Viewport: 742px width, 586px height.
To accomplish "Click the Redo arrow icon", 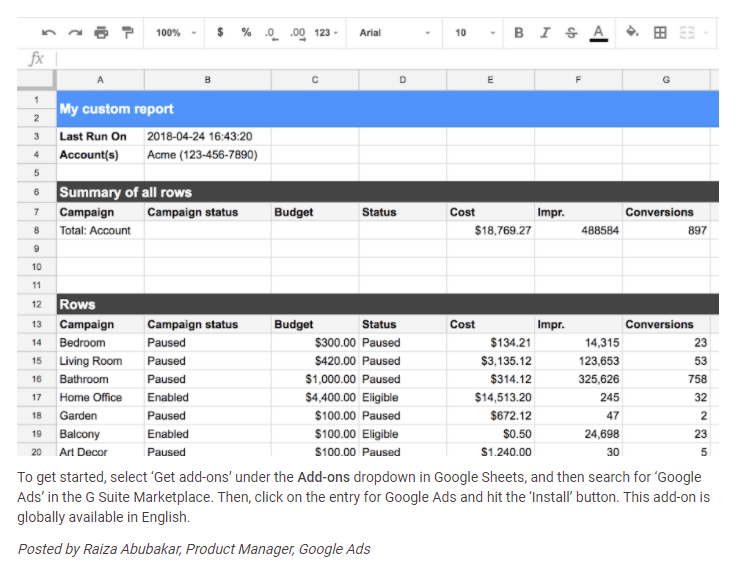I will 75,33.
